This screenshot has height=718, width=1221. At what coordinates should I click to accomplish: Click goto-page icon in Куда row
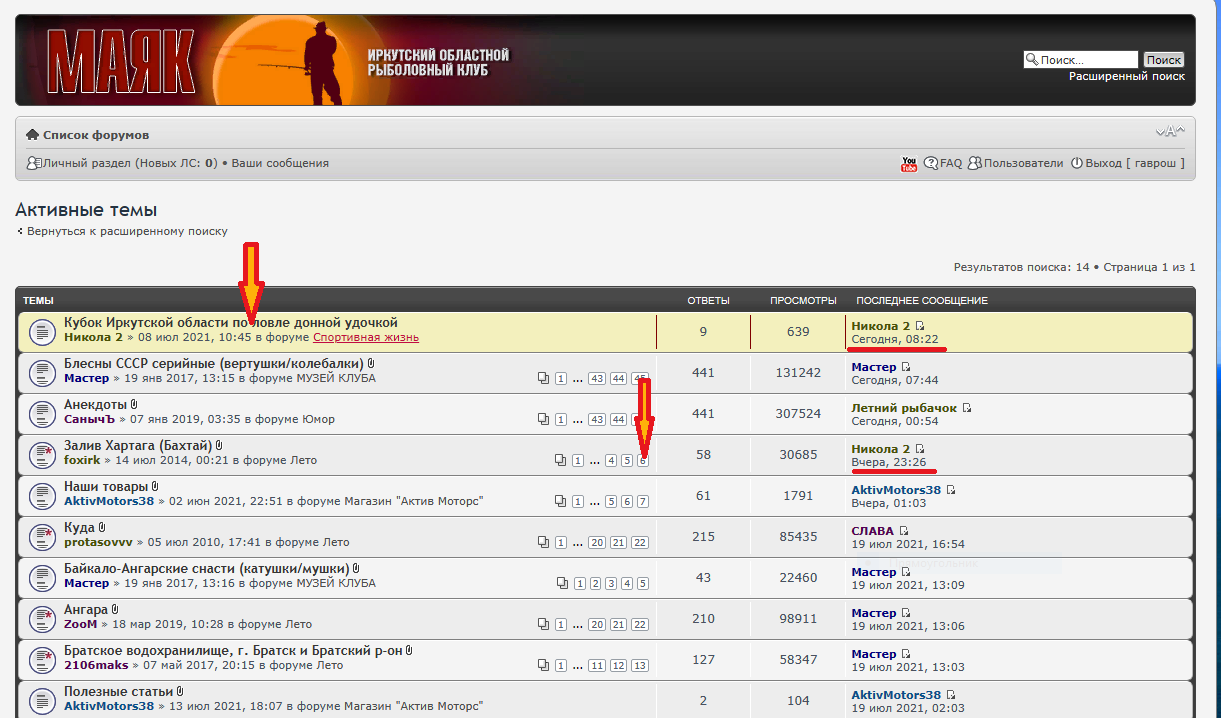click(543, 542)
